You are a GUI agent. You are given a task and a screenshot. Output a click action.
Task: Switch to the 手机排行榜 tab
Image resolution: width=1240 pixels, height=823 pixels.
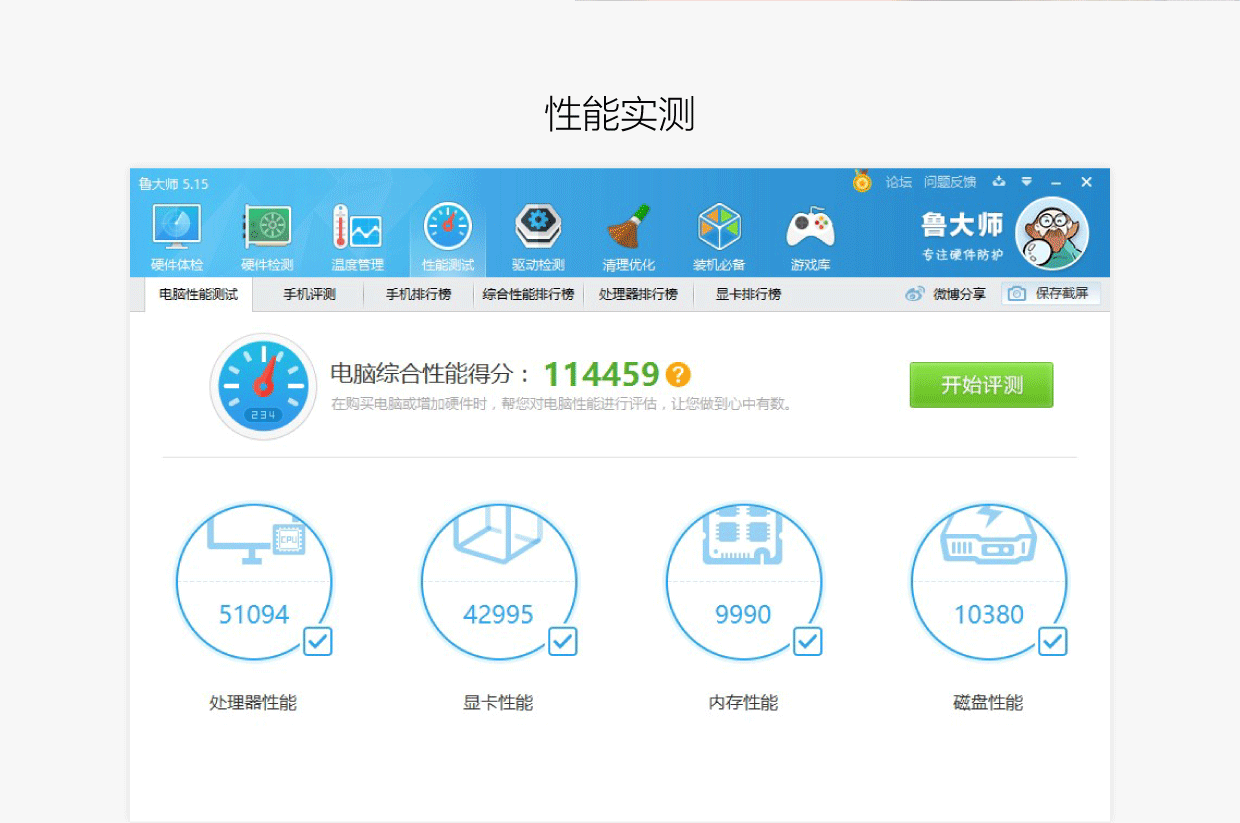(419, 295)
